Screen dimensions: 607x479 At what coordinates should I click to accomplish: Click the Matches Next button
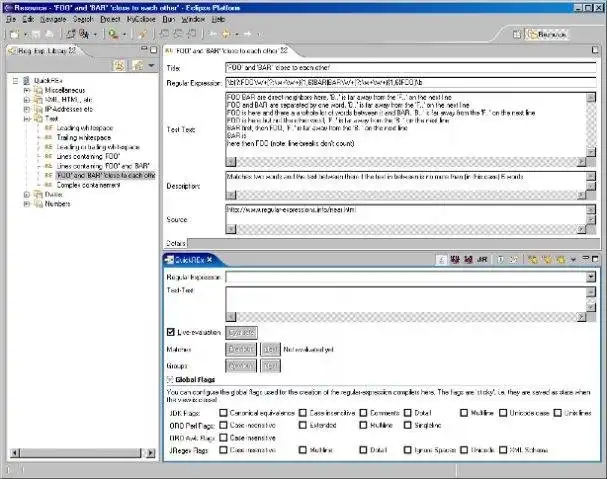click(270, 349)
